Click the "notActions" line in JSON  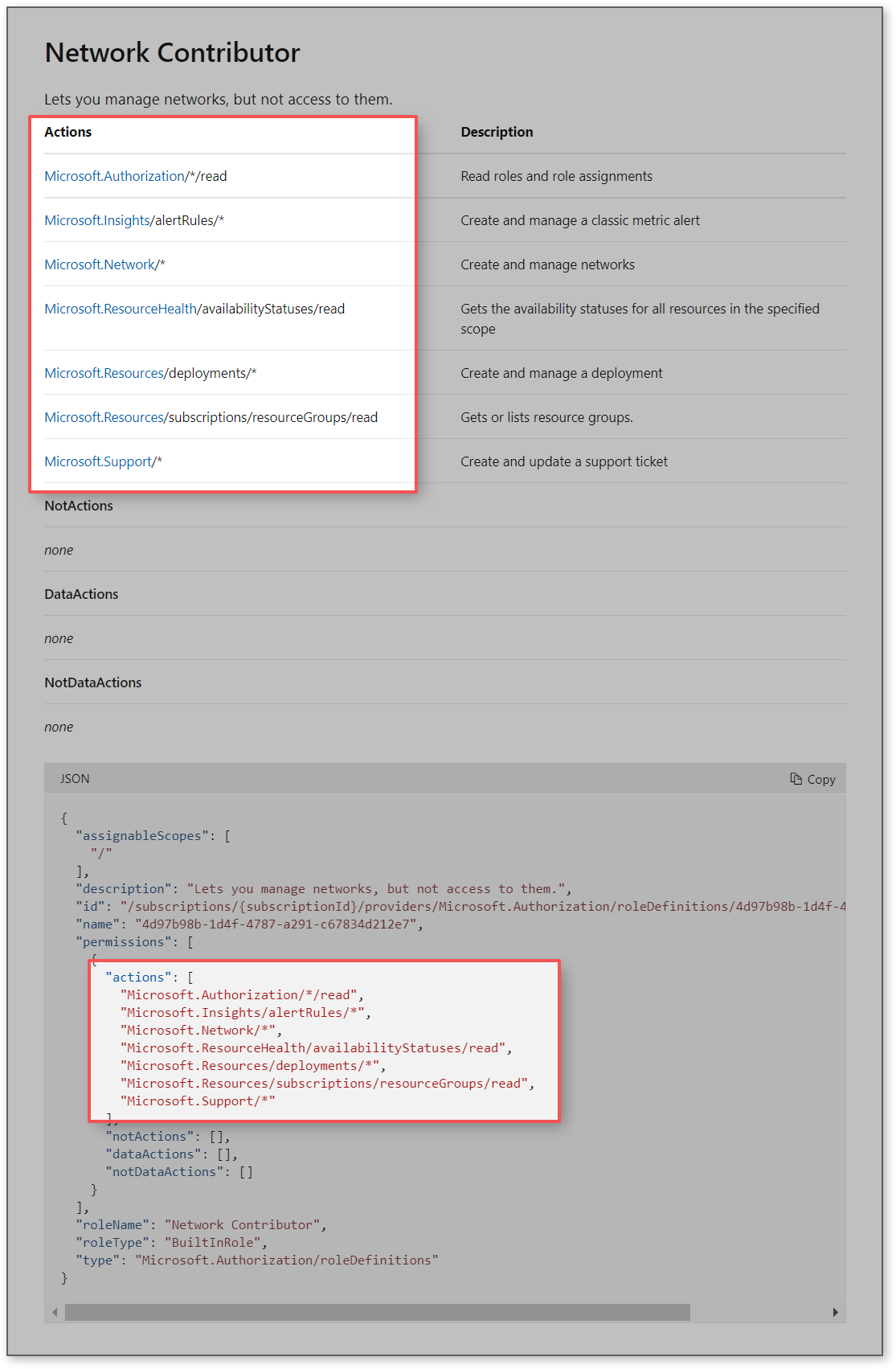click(168, 1137)
